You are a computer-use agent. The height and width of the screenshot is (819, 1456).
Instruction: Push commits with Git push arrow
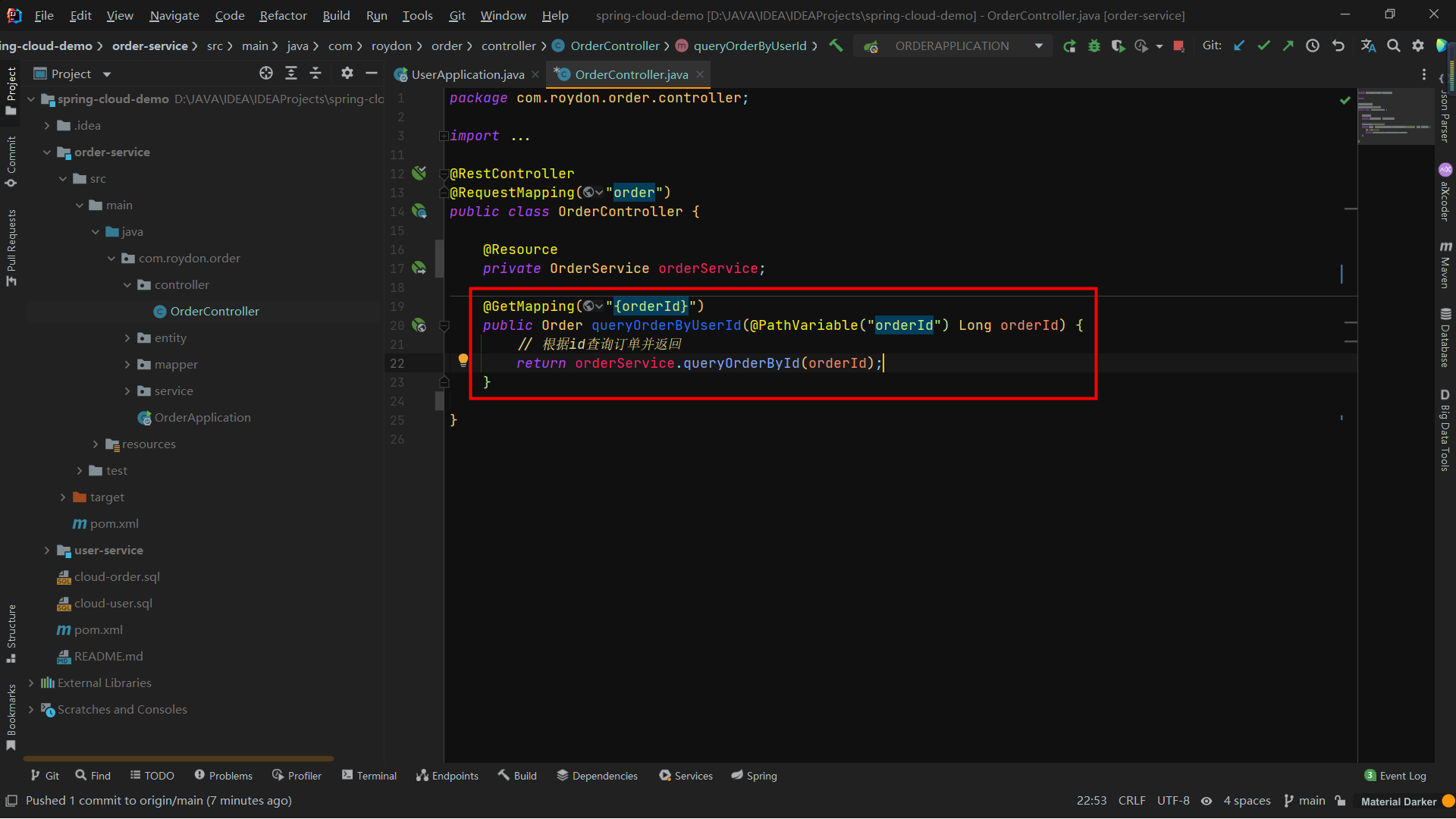point(1288,45)
